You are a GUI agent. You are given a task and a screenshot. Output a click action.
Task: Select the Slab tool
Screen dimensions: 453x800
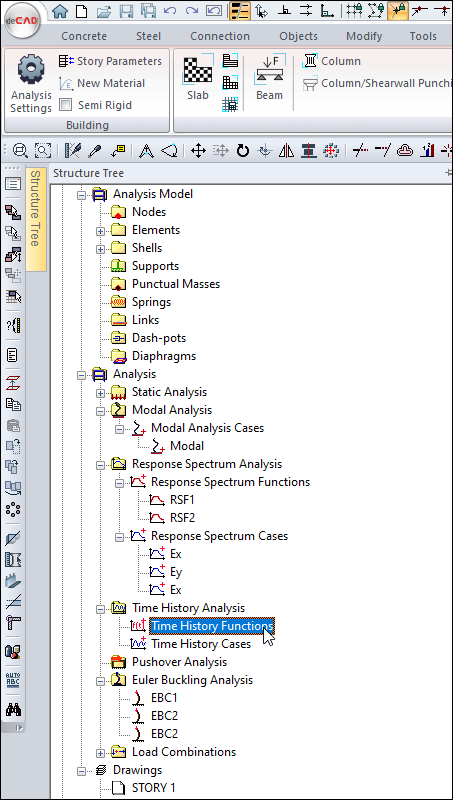click(x=197, y=78)
